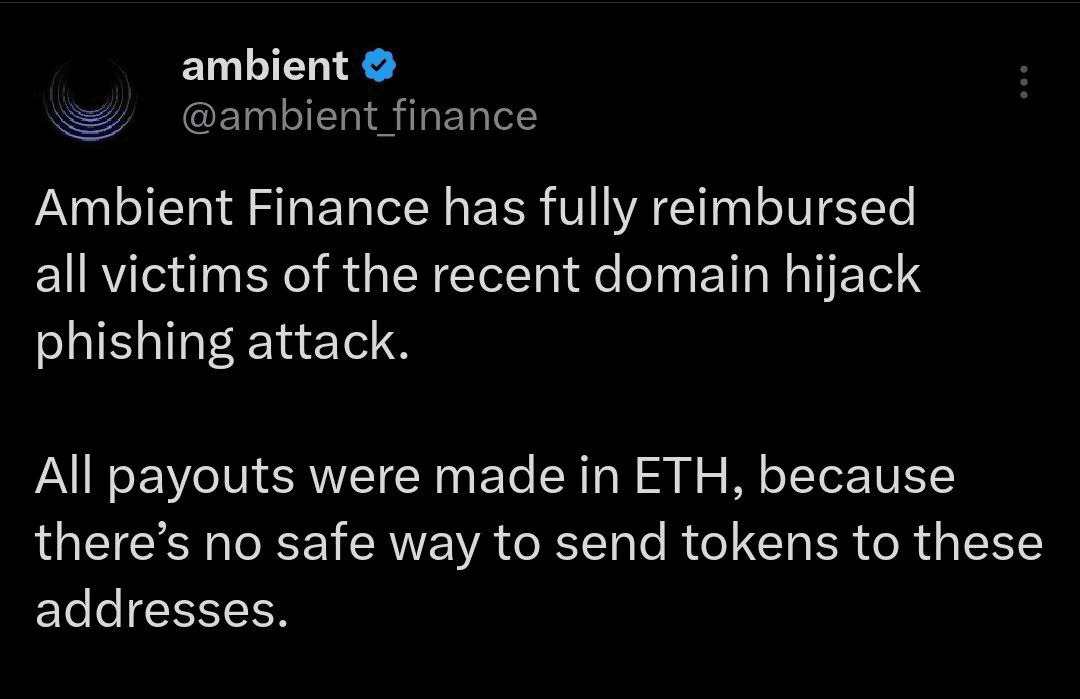Click the words "were made"
Image resolution: width=1080 pixels, height=699 pixels.
pyautogui.click(x=437, y=477)
